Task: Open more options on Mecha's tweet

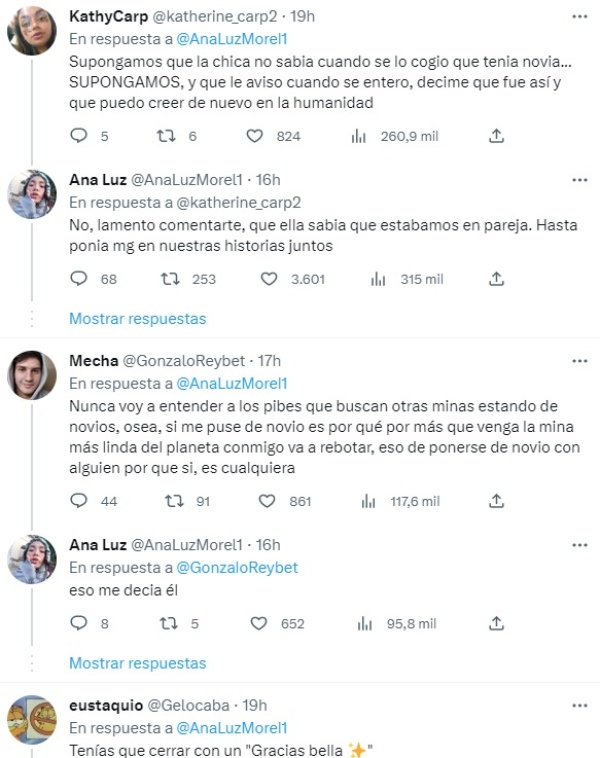Action: pyautogui.click(x=579, y=360)
